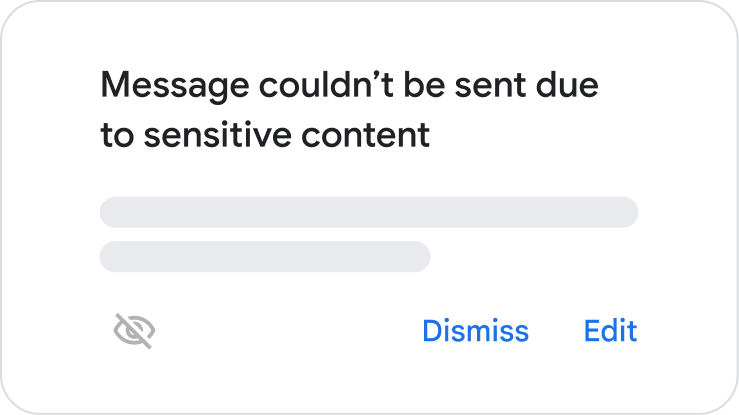The width and height of the screenshot is (739, 415).
Task: Click the blue Edit text
Action: pyautogui.click(x=610, y=331)
